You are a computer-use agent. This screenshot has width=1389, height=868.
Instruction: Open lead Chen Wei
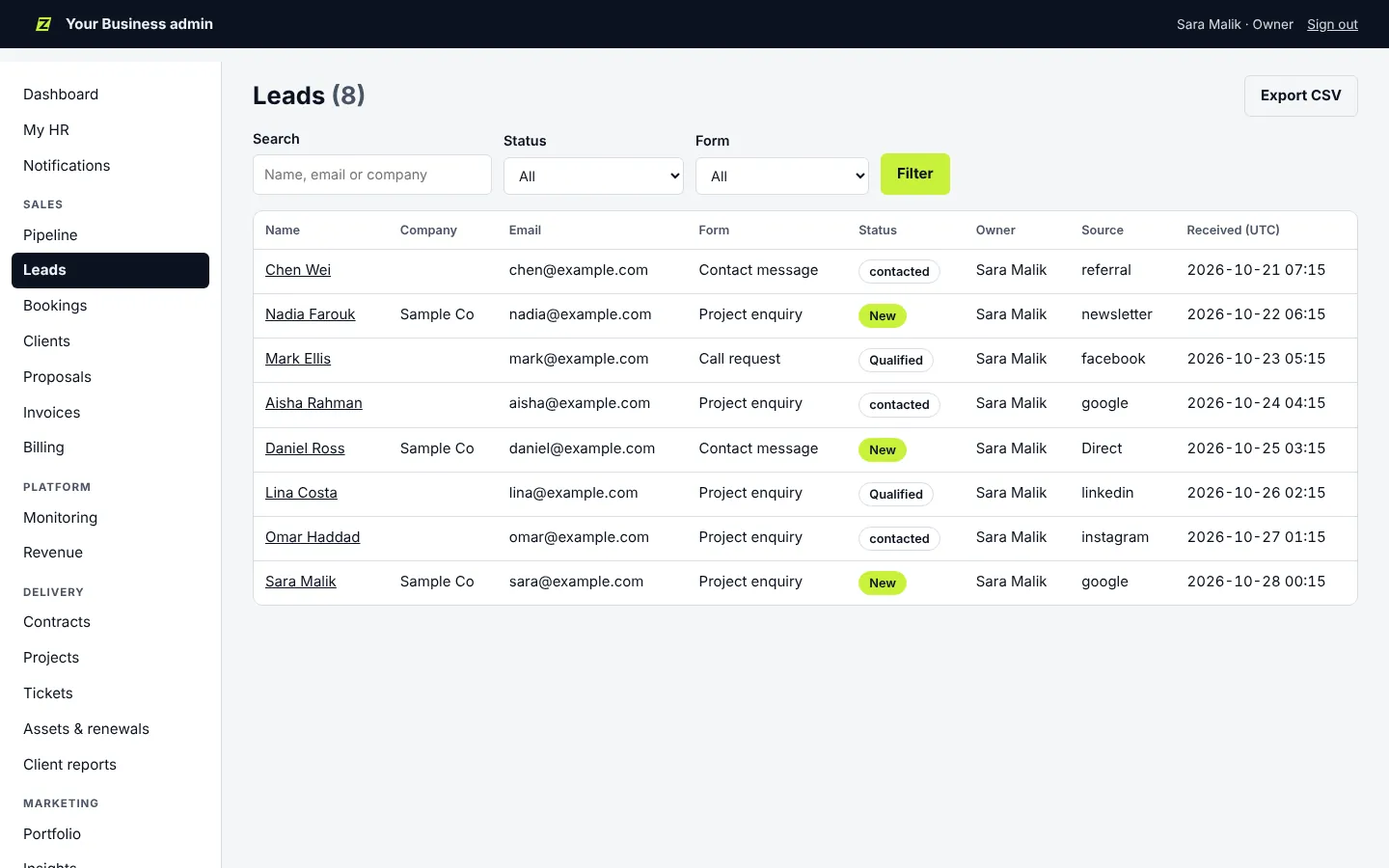coord(298,270)
